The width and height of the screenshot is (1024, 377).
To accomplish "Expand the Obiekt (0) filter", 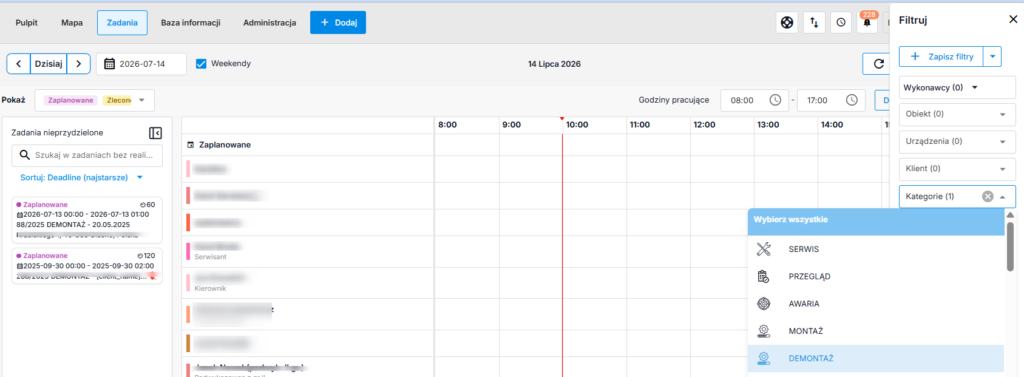I will [x=957, y=114].
